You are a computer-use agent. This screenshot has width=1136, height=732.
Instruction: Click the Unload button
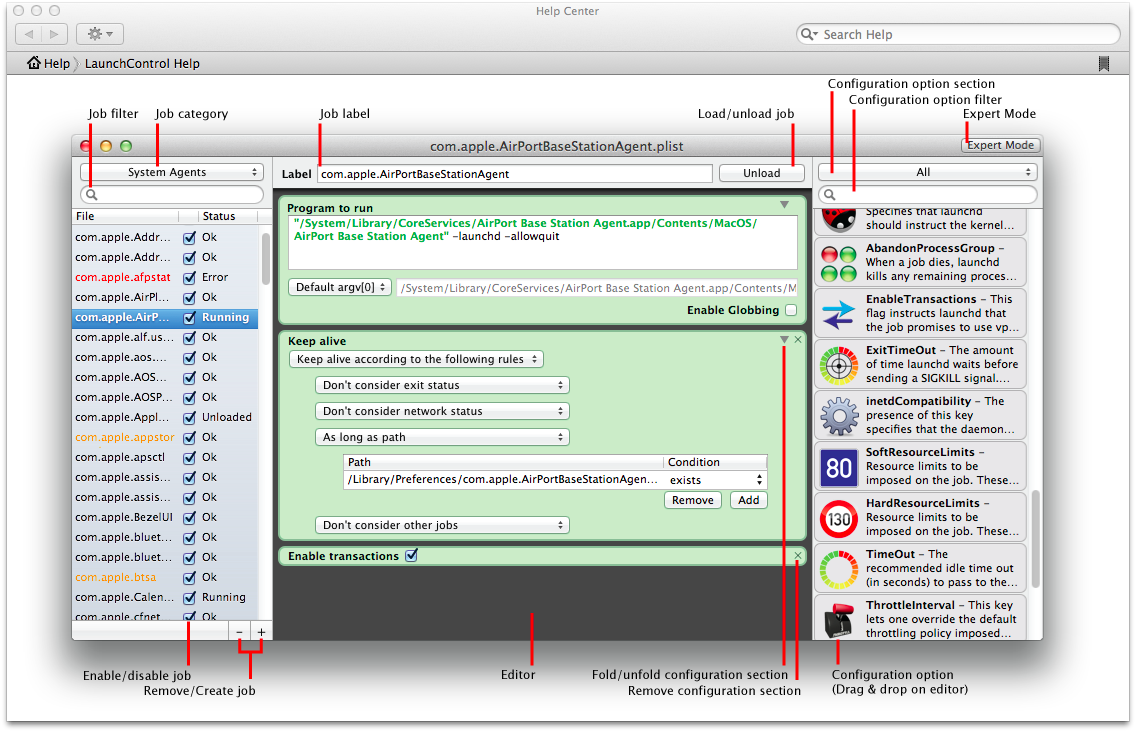coord(761,173)
